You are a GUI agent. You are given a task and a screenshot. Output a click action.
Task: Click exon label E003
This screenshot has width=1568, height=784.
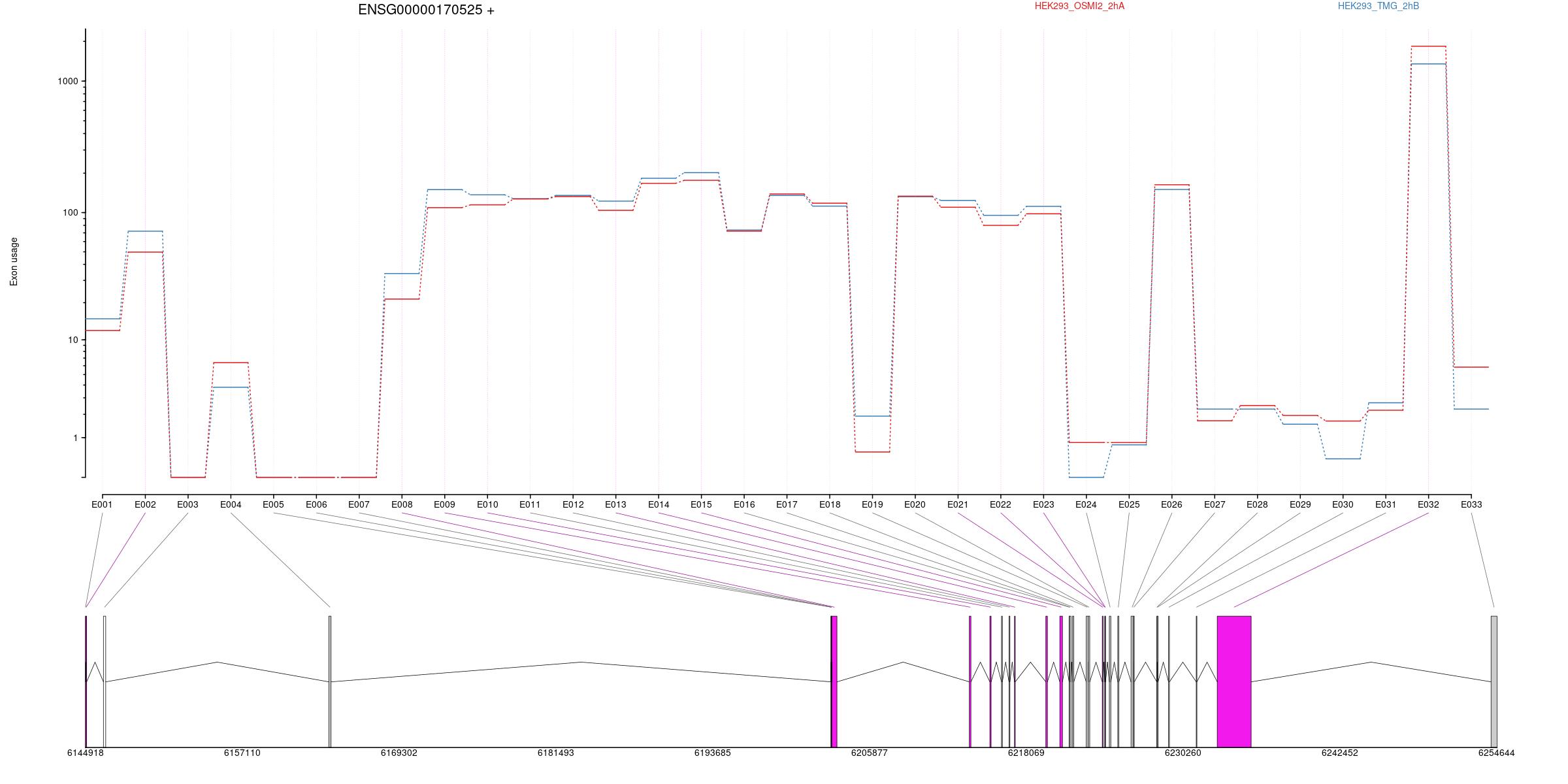pyautogui.click(x=188, y=504)
